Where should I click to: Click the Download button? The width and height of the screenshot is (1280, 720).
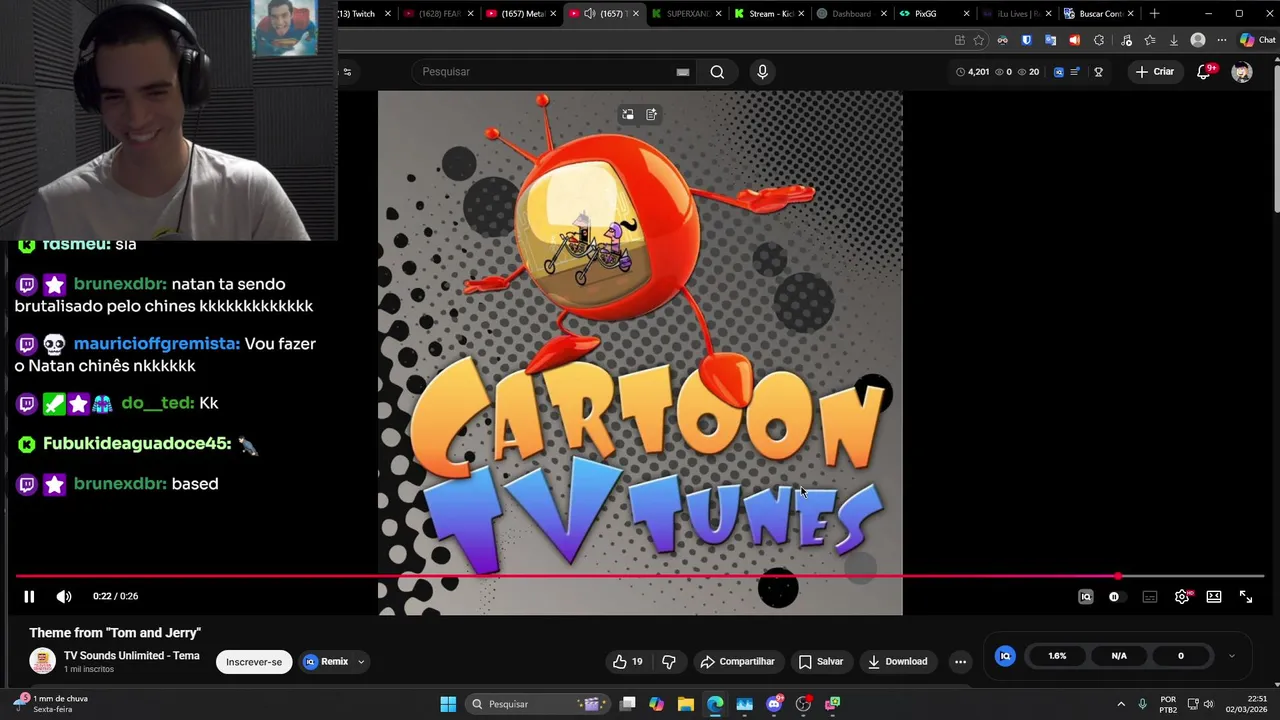[x=897, y=662]
